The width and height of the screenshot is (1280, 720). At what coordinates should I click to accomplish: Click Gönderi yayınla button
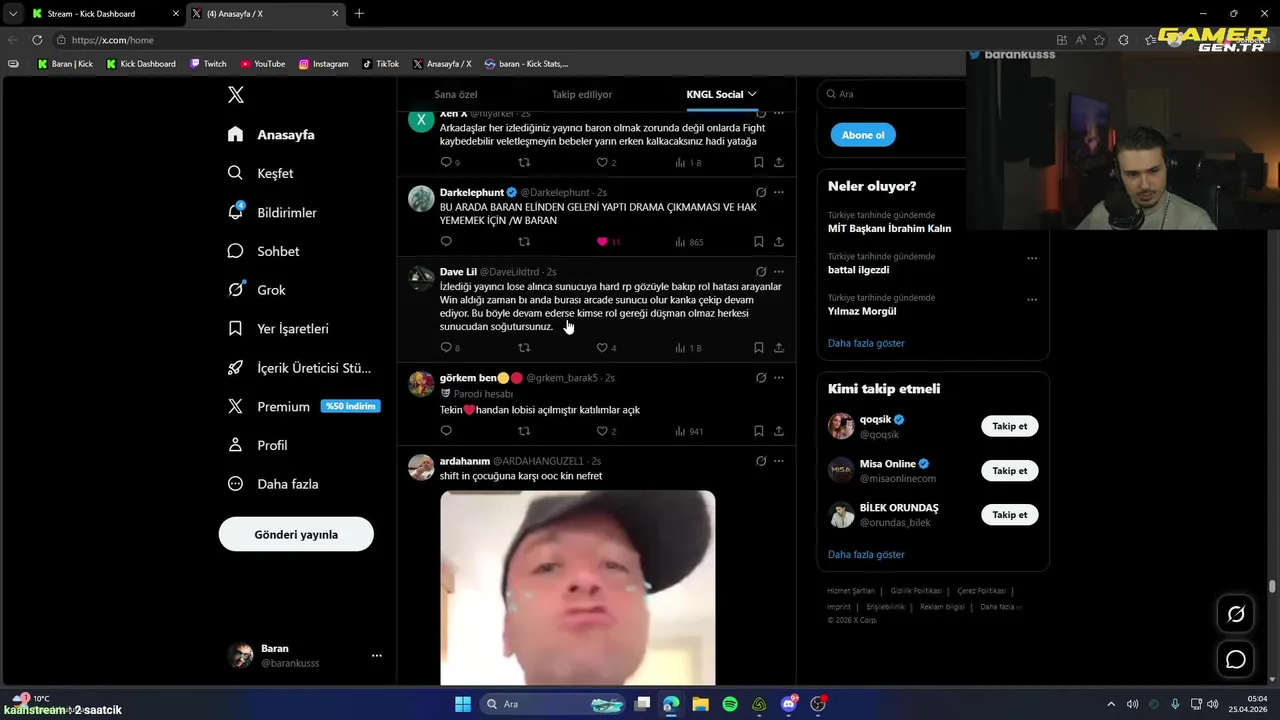tap(296, 534)
